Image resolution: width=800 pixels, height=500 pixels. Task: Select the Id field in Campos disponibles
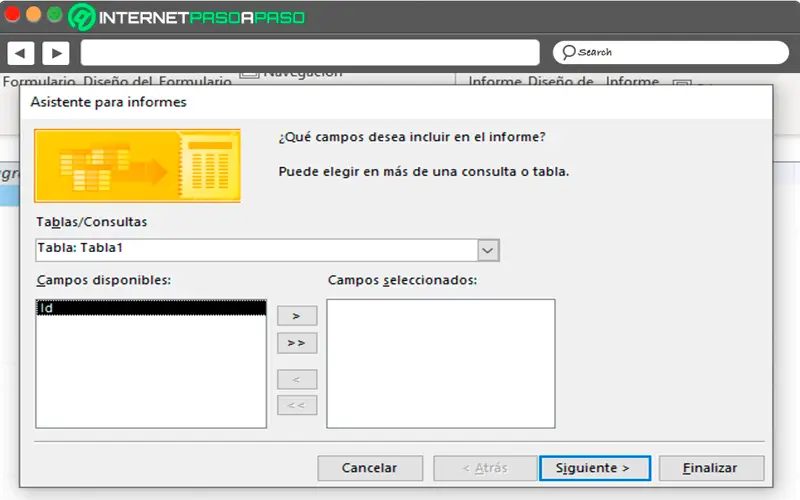[x=151, y=308]
